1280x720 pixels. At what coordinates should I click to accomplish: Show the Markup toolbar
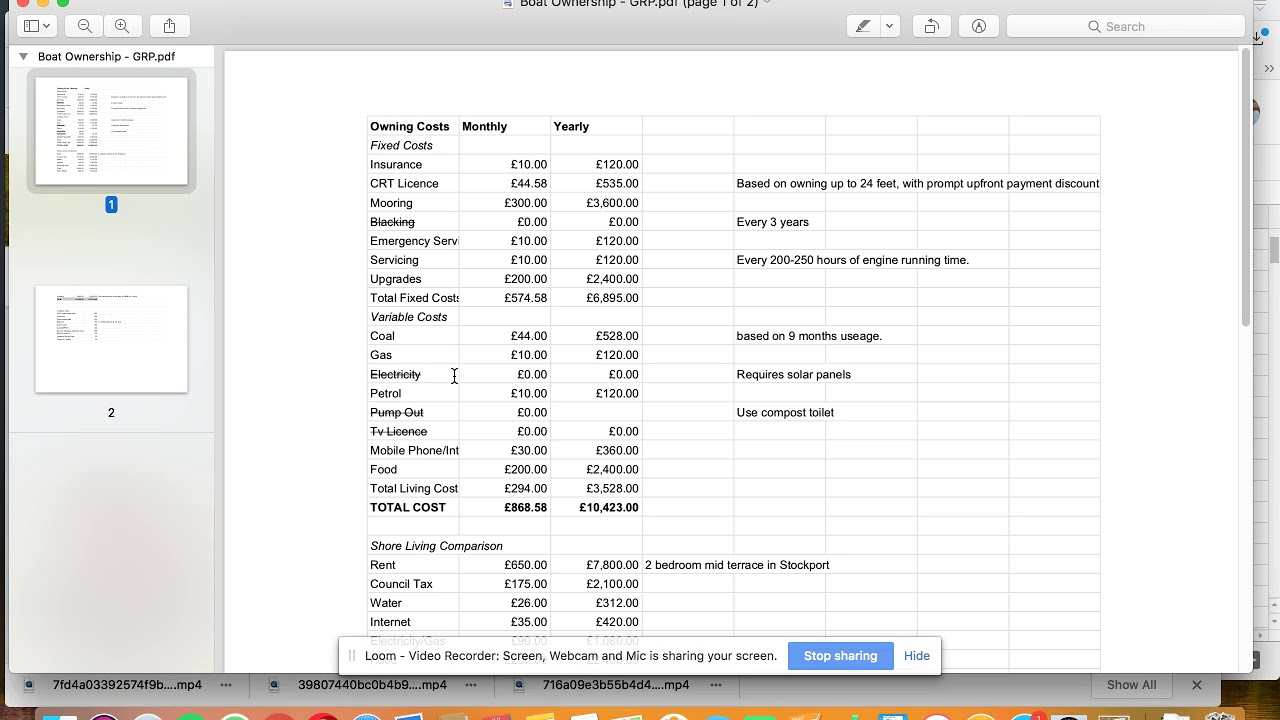979,26
